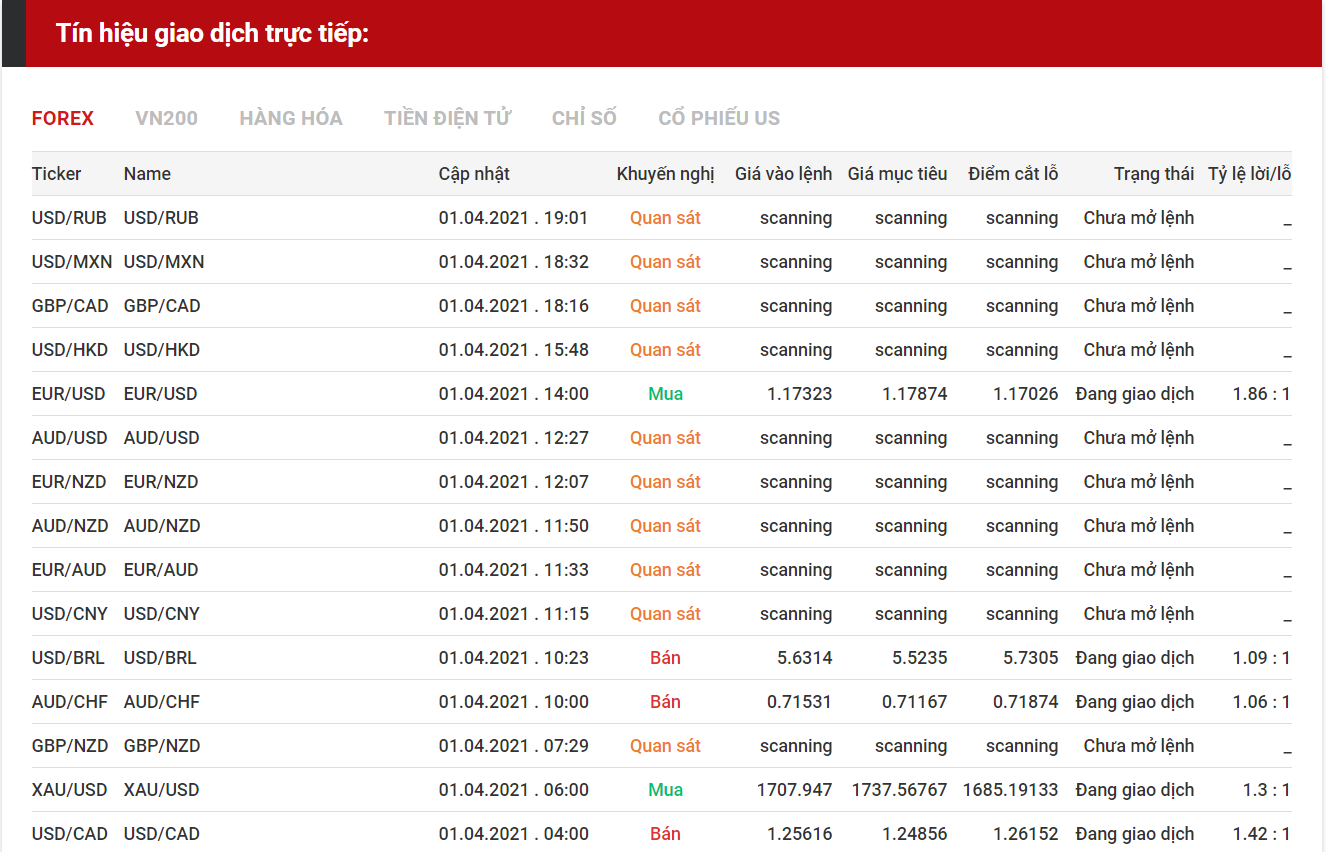The width and height of the screenshot is (1326, 852).
Task: Select the USD/CNY ticker cell
Action: (70, 614)
